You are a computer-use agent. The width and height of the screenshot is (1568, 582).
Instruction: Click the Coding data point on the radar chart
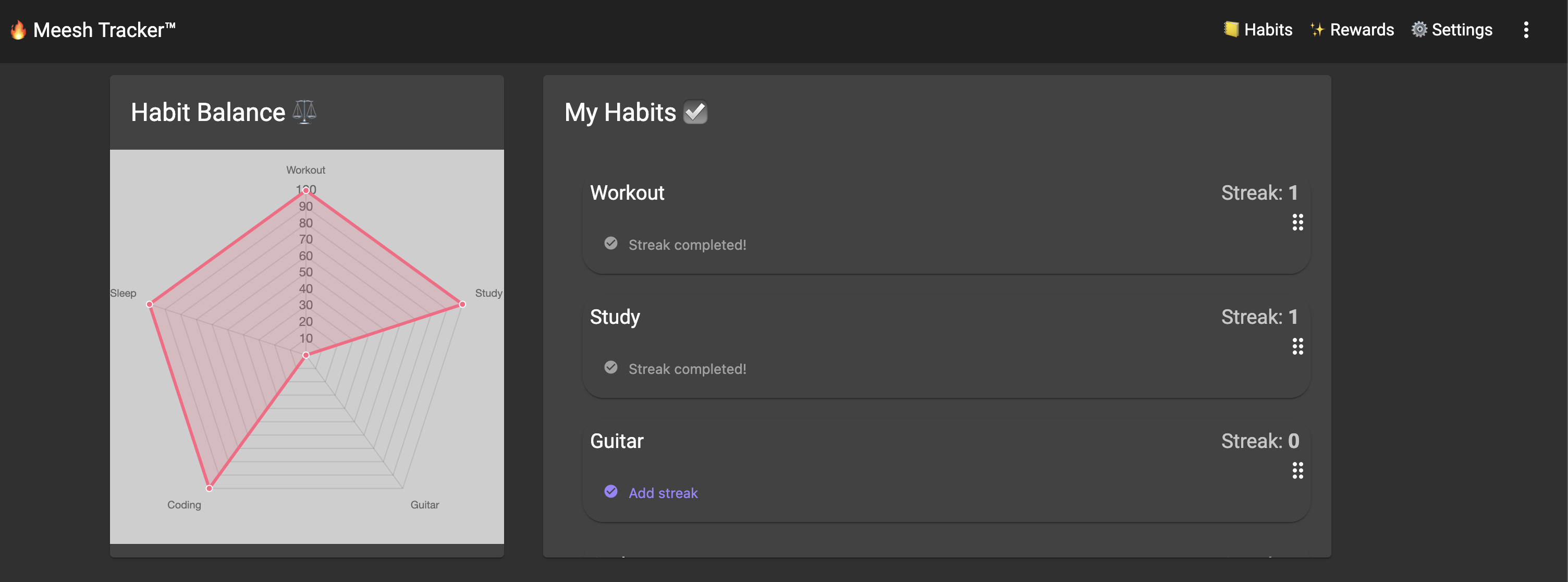coord(209,488)
